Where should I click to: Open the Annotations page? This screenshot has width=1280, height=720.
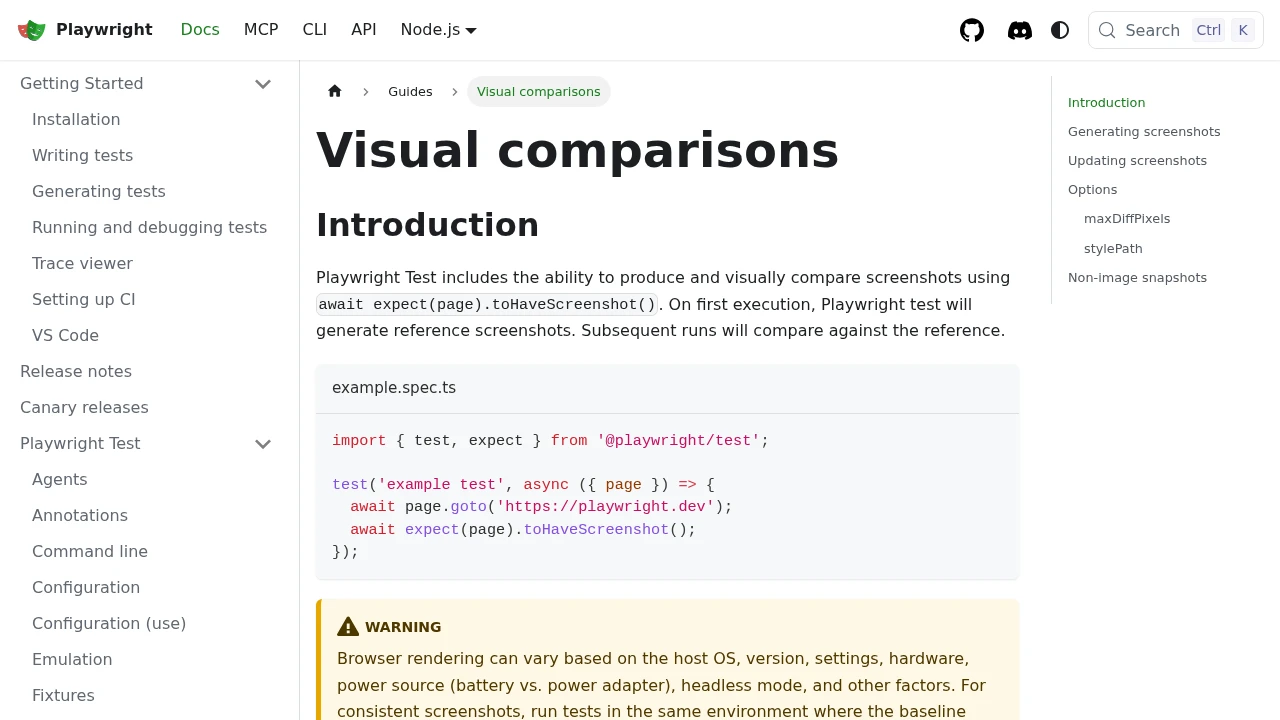click(x=80, y=516)
